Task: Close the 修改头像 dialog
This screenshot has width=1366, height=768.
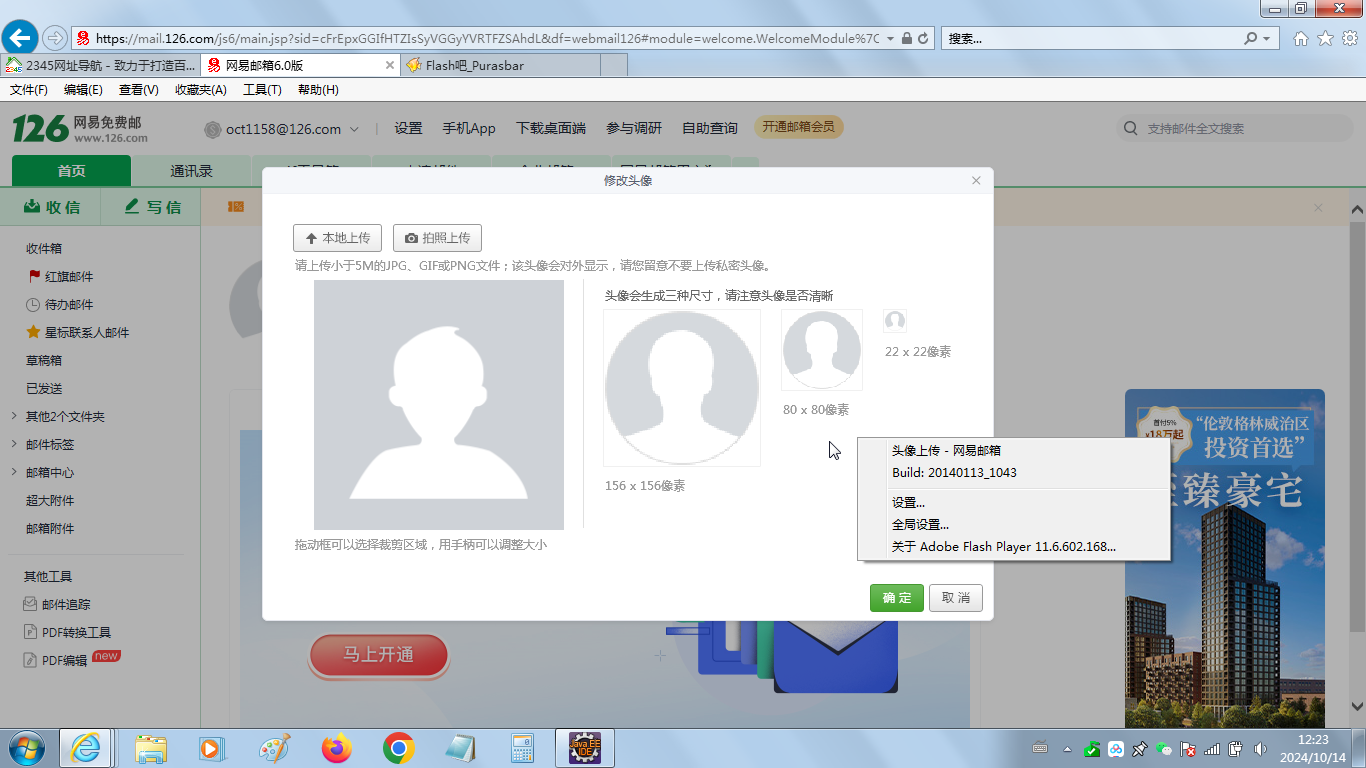Action: point(976,181)
